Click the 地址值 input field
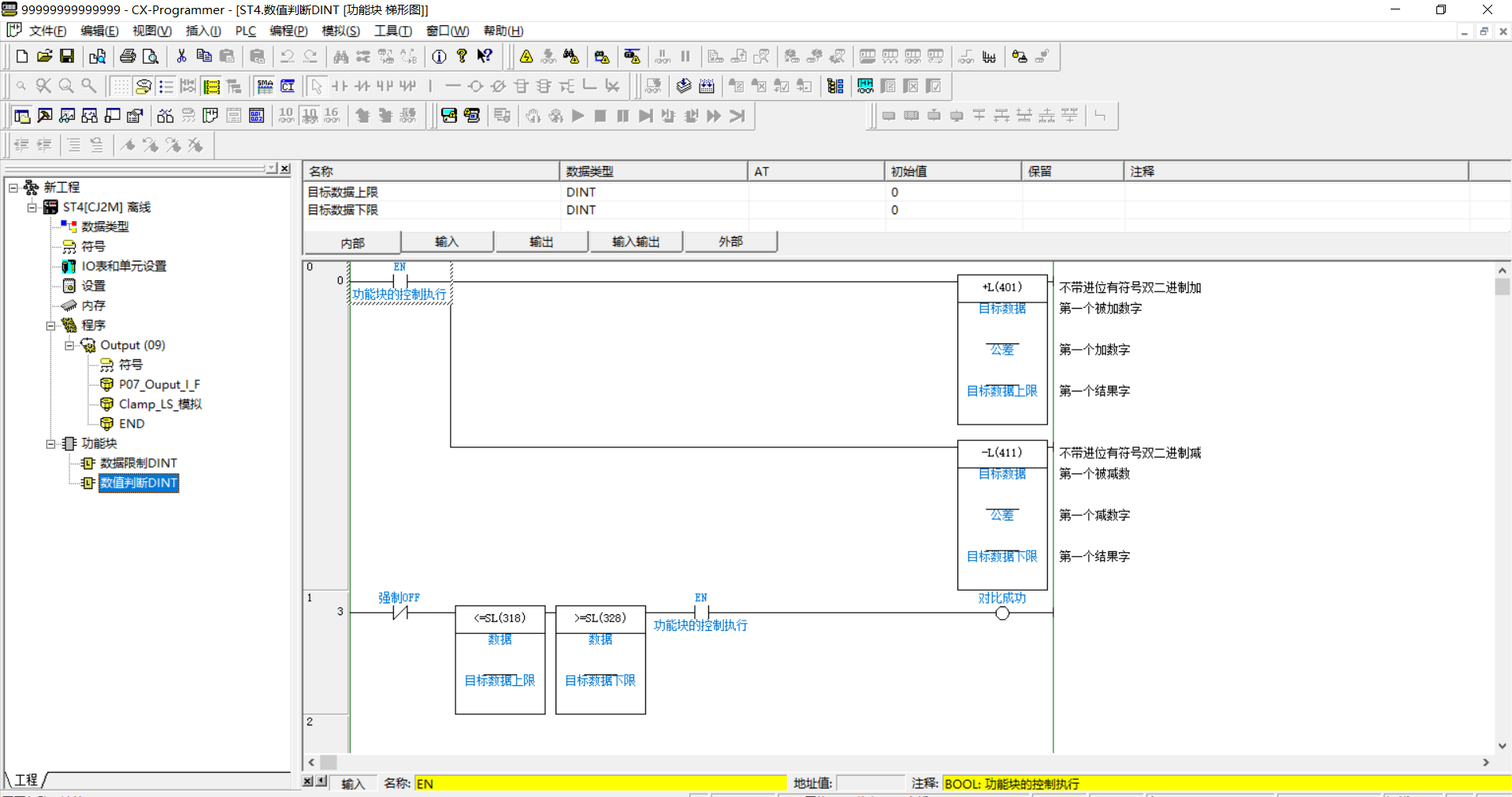 pyautogui.click(x=870, y=783)
